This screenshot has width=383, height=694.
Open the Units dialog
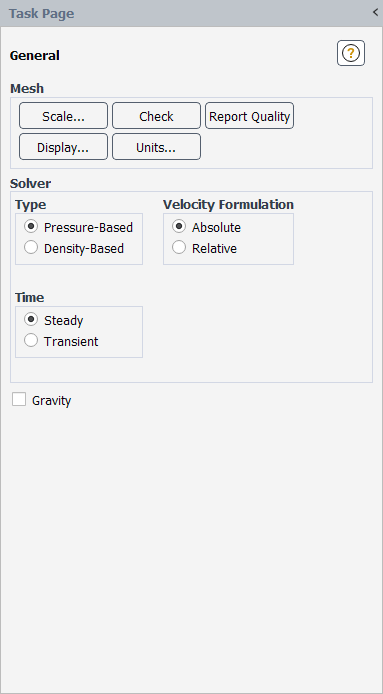156,147
